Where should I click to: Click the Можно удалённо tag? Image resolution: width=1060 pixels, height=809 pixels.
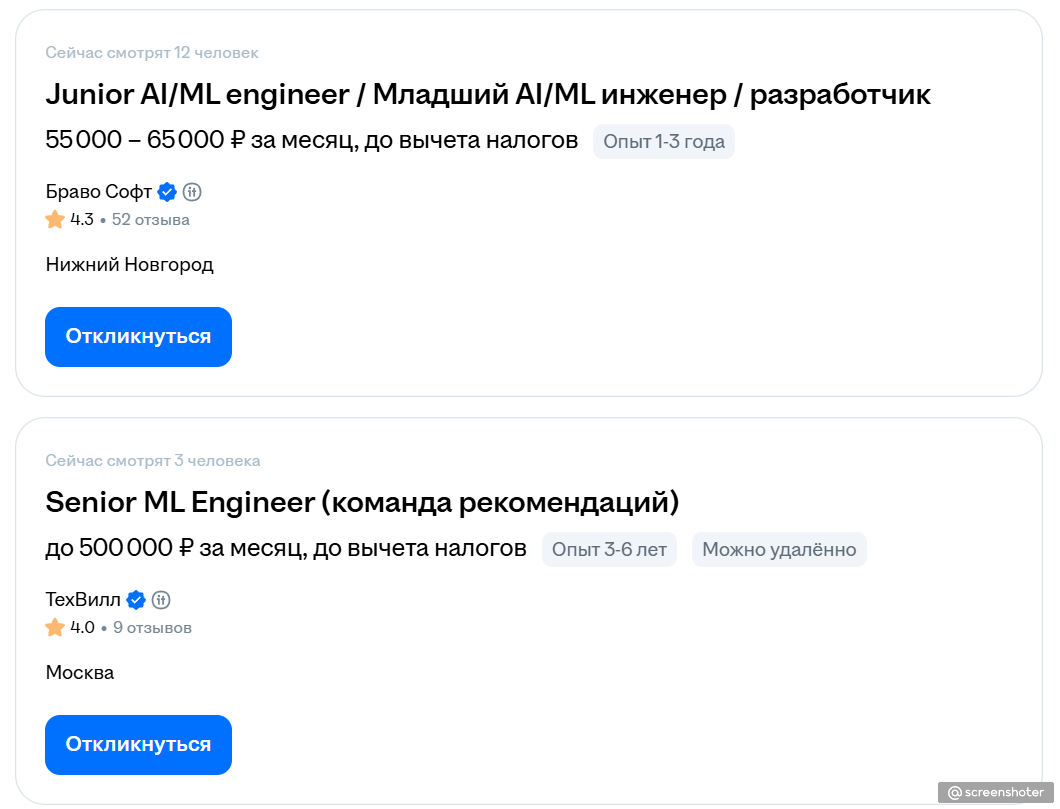[x=779, y=549]
